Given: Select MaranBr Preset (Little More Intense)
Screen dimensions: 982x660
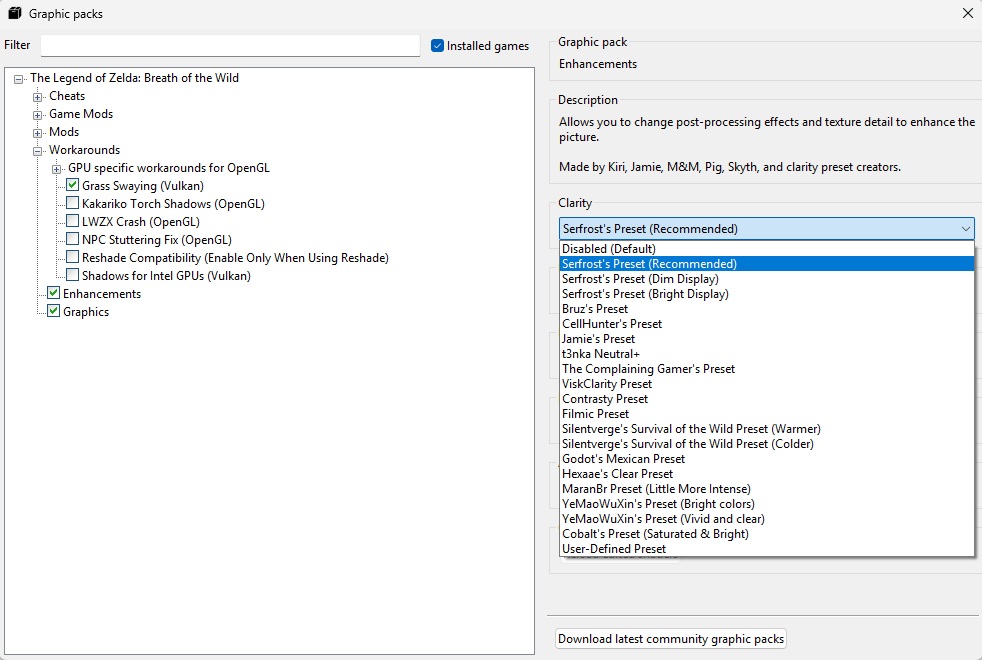Looking at the screenshot, I should [x=767, y=489].
